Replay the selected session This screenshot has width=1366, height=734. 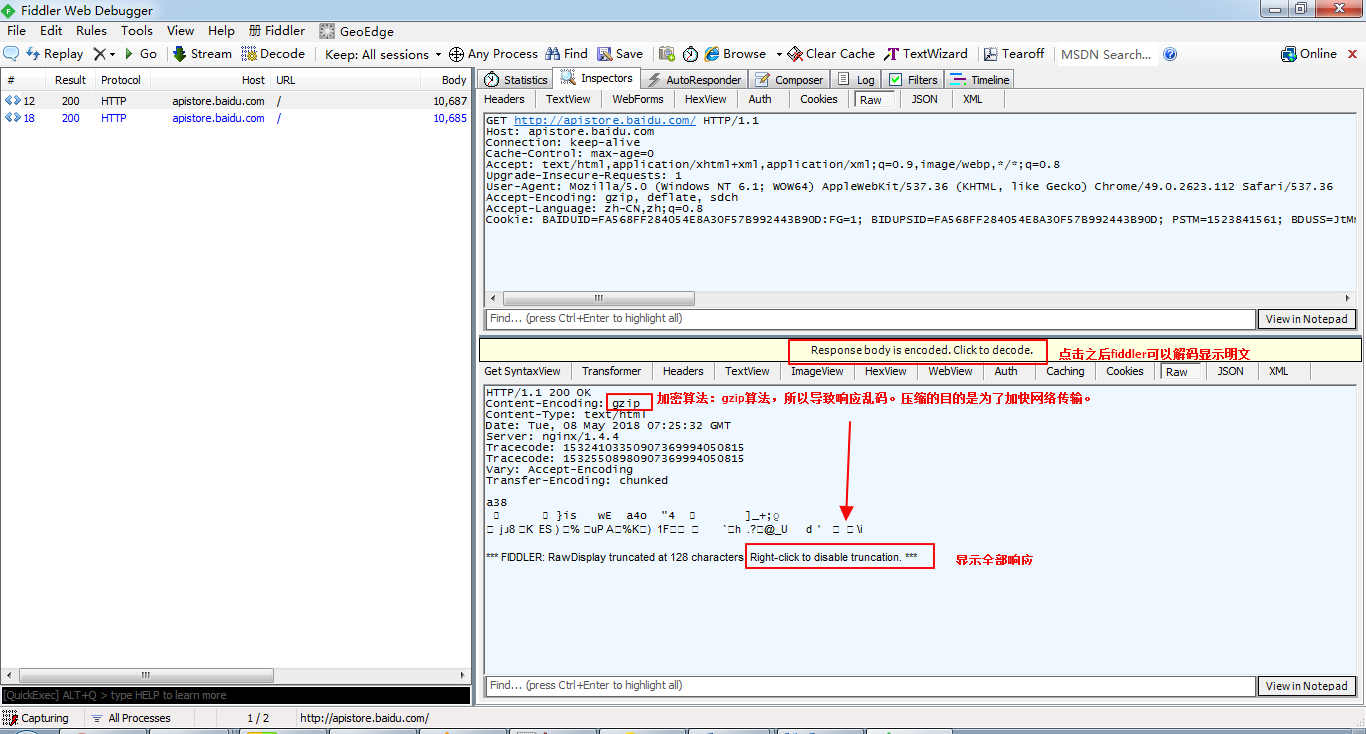54,54
